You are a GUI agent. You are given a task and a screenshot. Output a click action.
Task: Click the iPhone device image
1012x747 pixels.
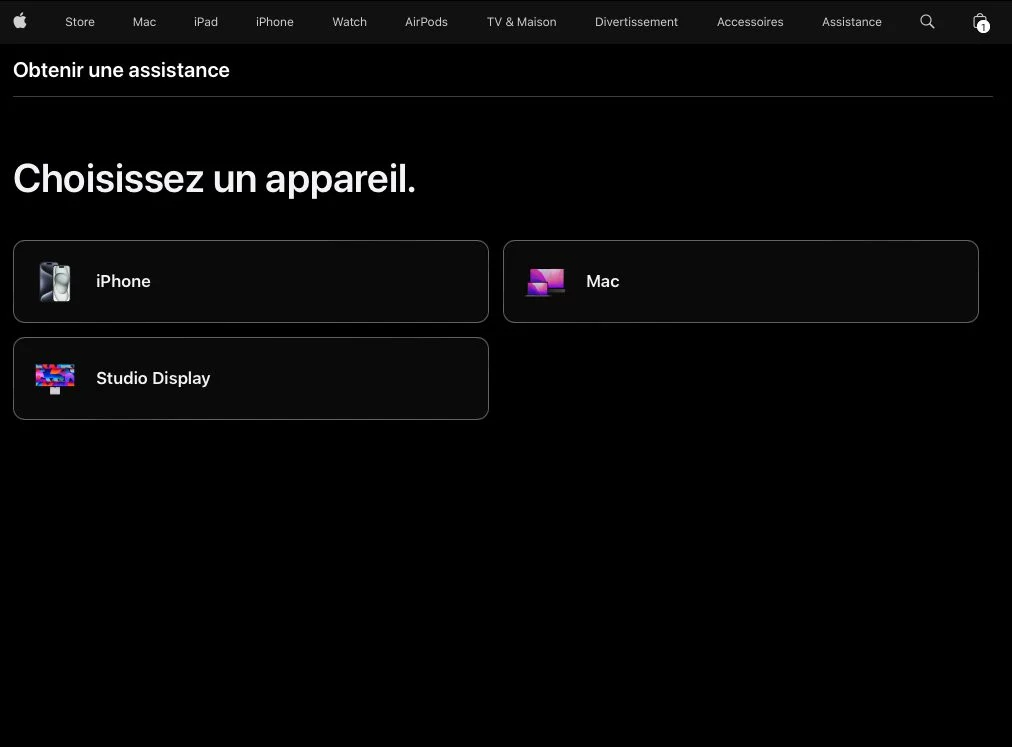coord(55,281)
